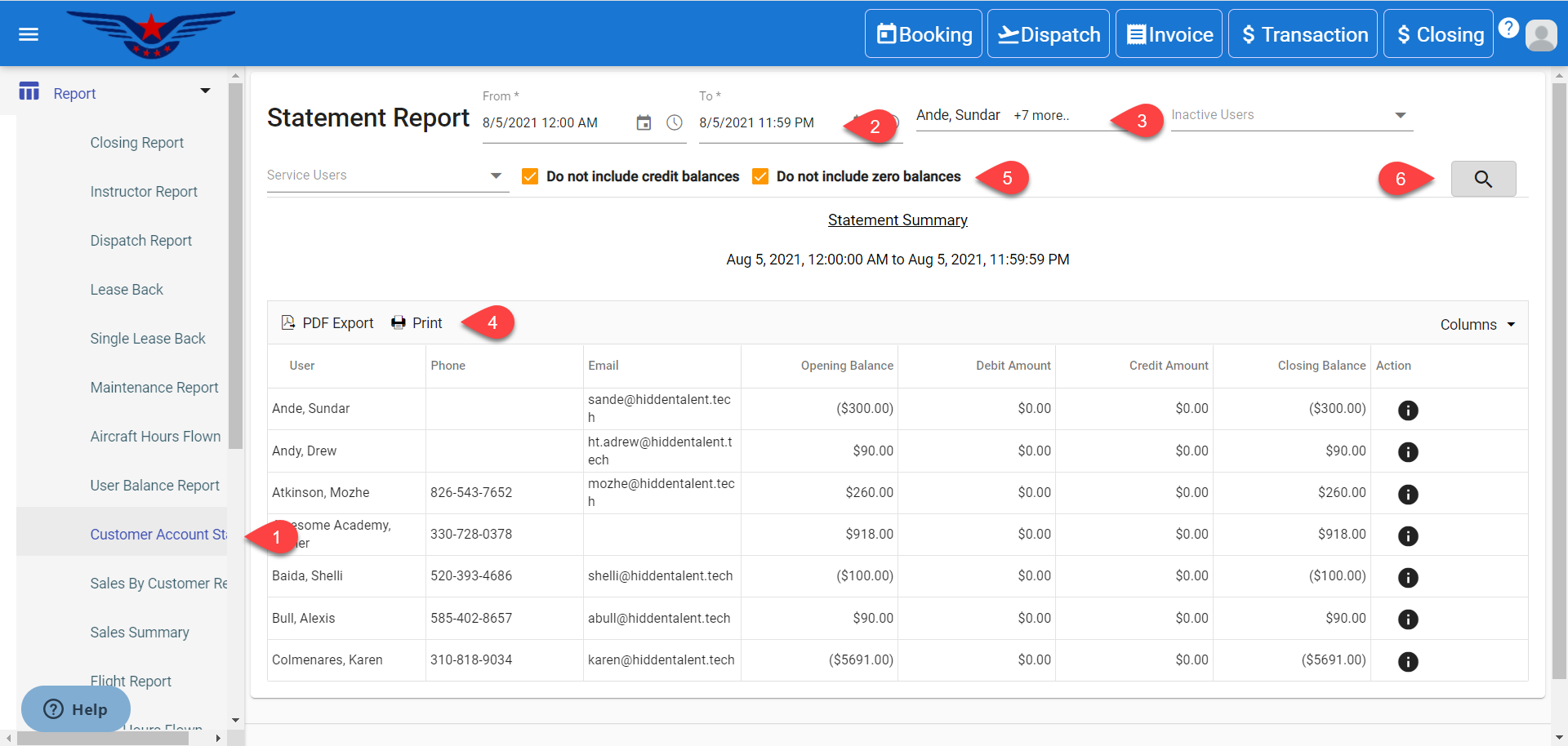This screenshot has height=746, width=1568.
Task: Click the info icon for Colmenares, Karen
Action: click(x=1407, y=661)
